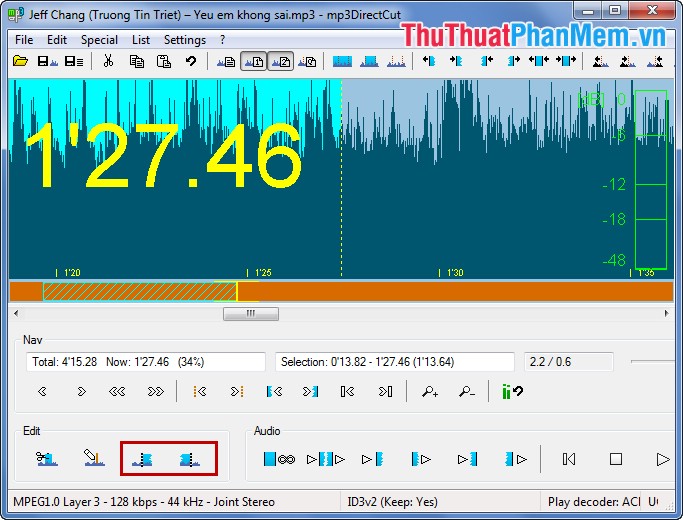
Task: Click the loop playback button in Audio
Action: tap(277, 459)
